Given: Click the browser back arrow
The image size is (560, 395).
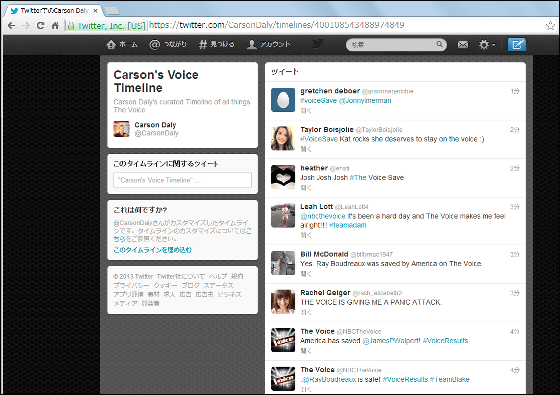Looking at the screenshot, I should pos(11,25).
